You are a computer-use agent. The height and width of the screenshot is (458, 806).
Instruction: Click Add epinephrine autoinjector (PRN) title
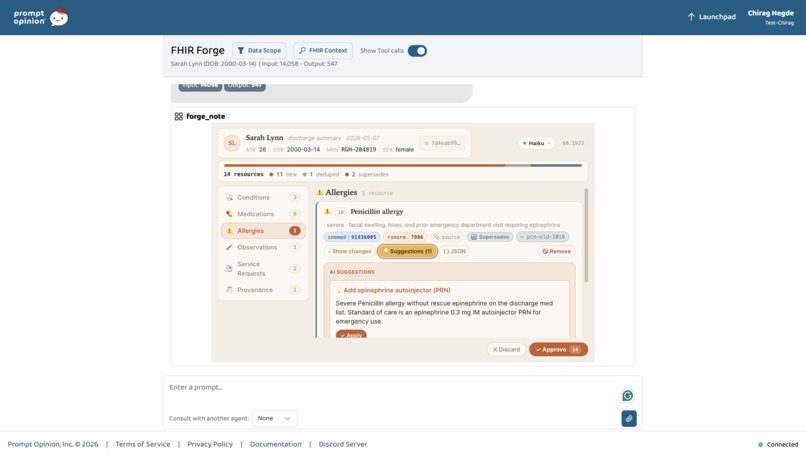[x=397, y=290]
